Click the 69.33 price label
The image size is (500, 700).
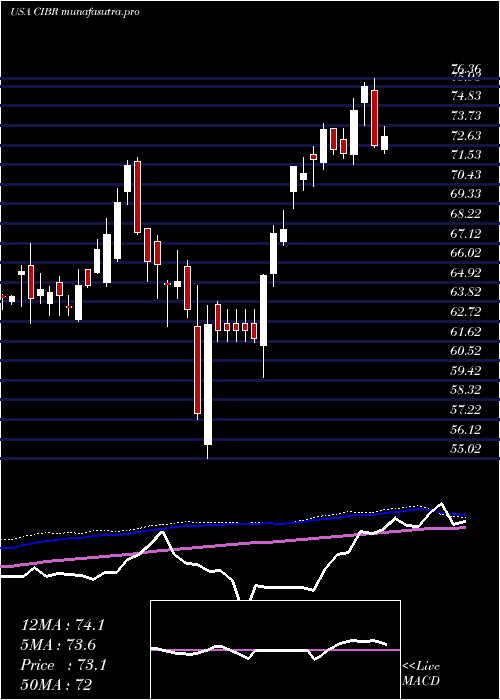click(x=467, y=194)
